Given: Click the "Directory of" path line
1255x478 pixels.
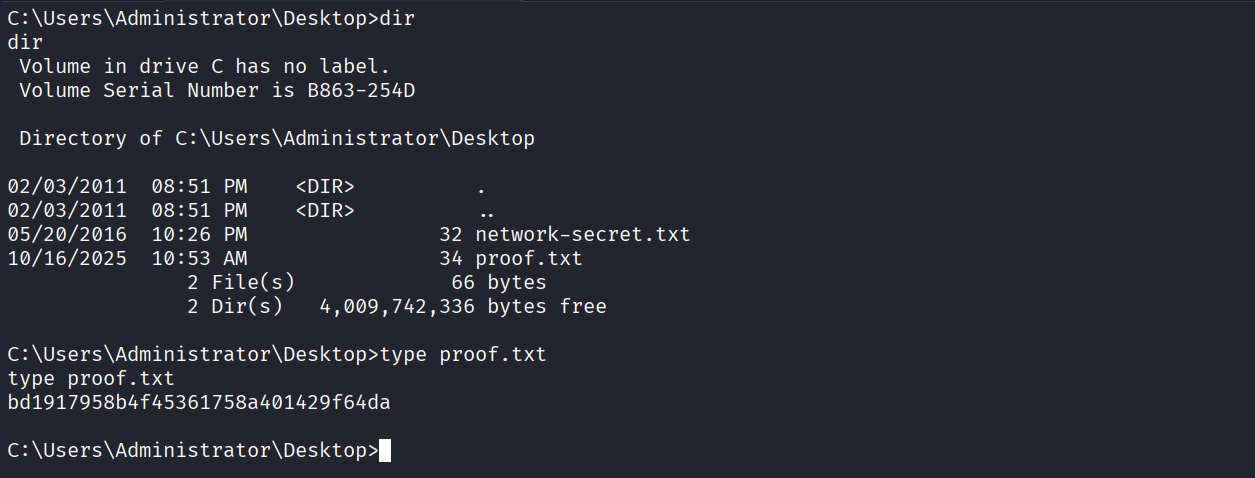Looking at the screenshot, I should click(276, 139).
